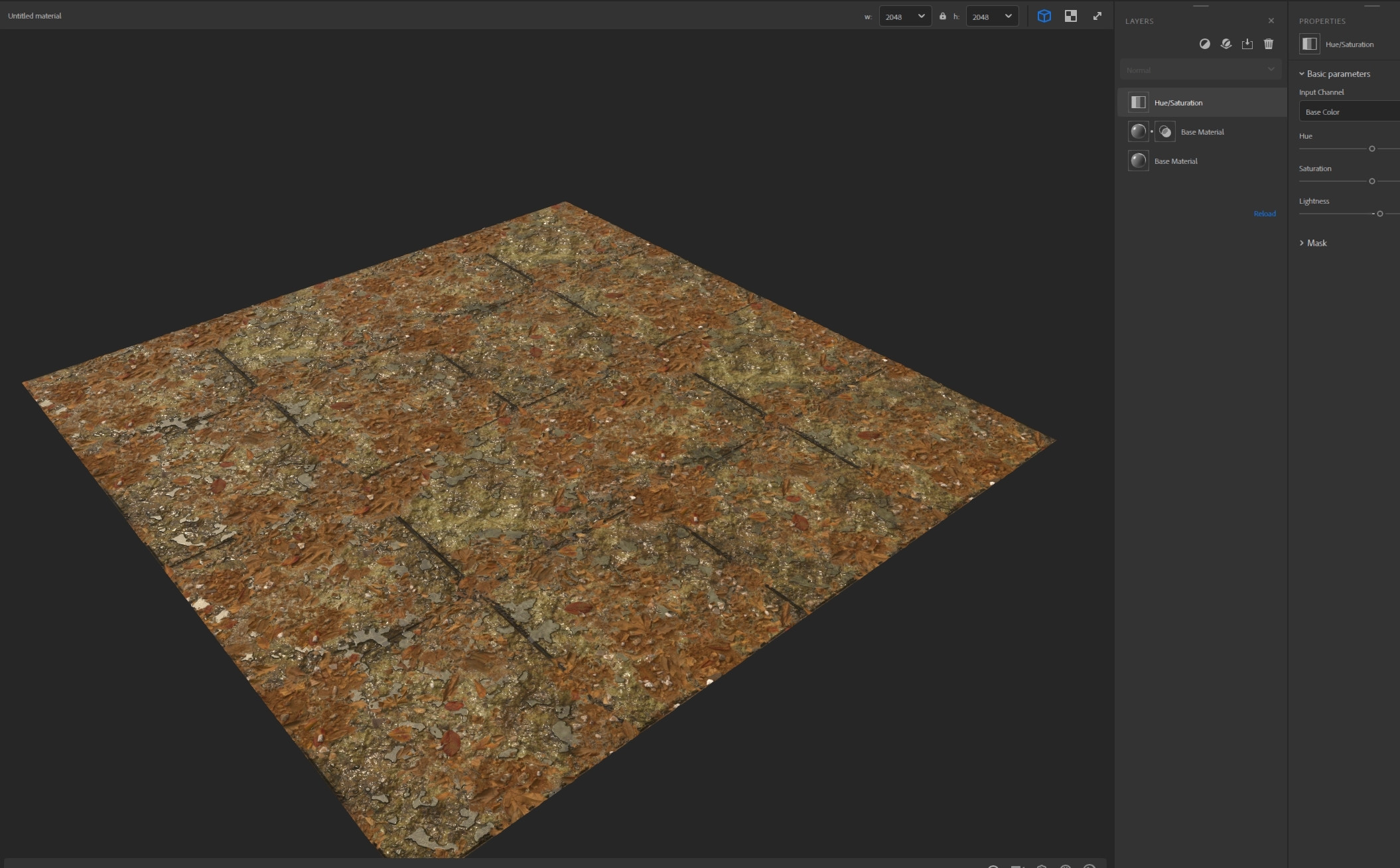The height and width of the screenshot is (868, 1400).
Task: Switch to the 3D cube view
Action: pos(1044,16)
